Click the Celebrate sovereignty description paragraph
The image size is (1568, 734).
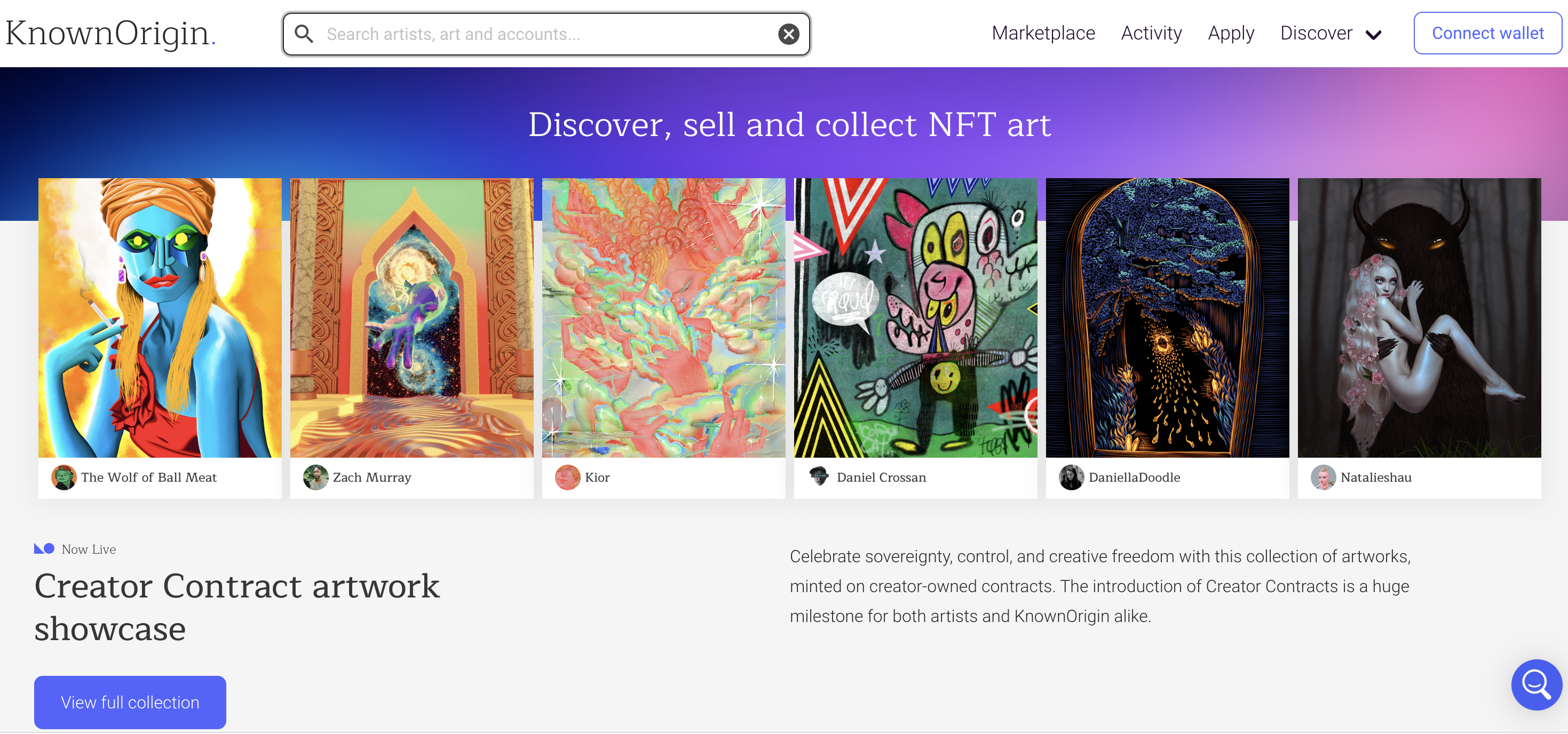(x=1100, y=586)
